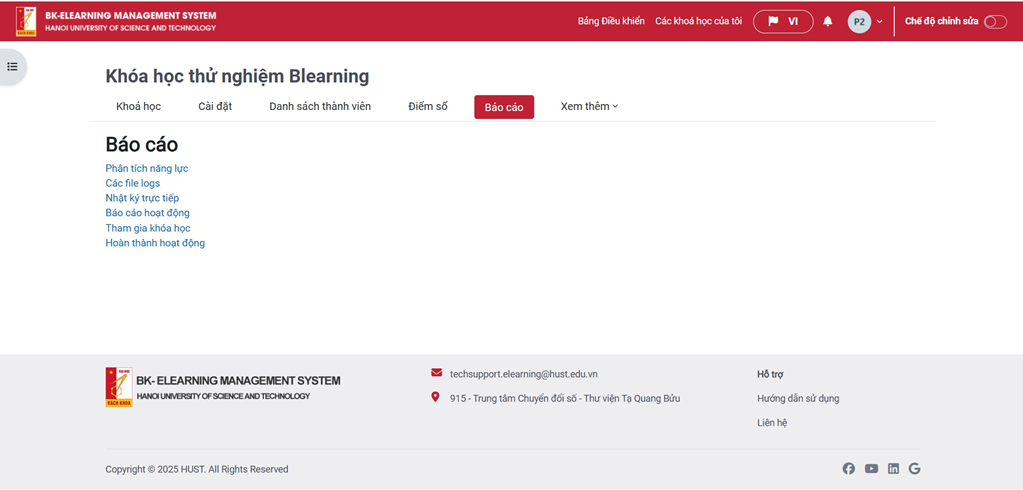Click the Bách Khoa logo in footer

tap(119, 387)
